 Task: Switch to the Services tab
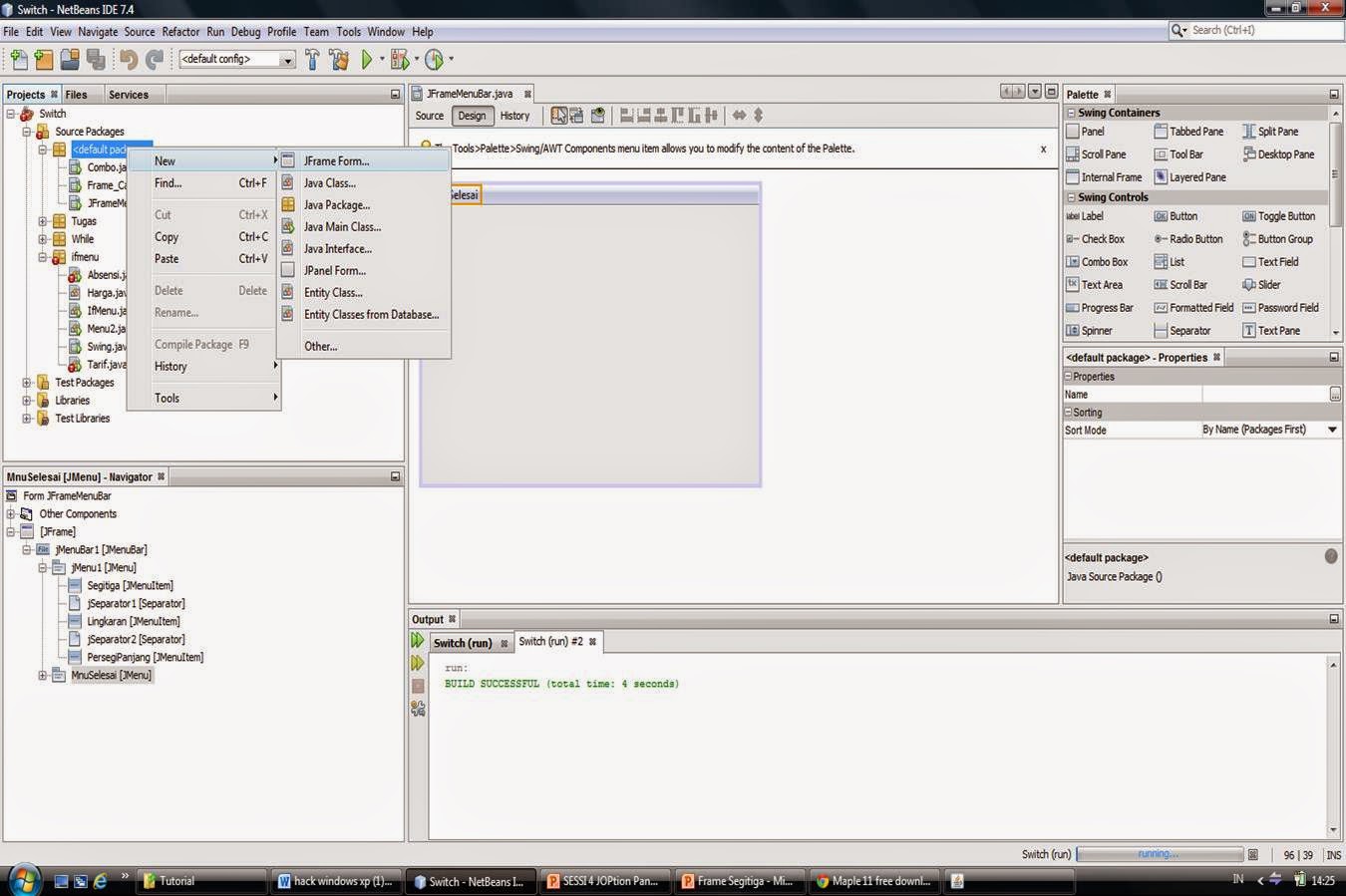(x=128, y=95)
